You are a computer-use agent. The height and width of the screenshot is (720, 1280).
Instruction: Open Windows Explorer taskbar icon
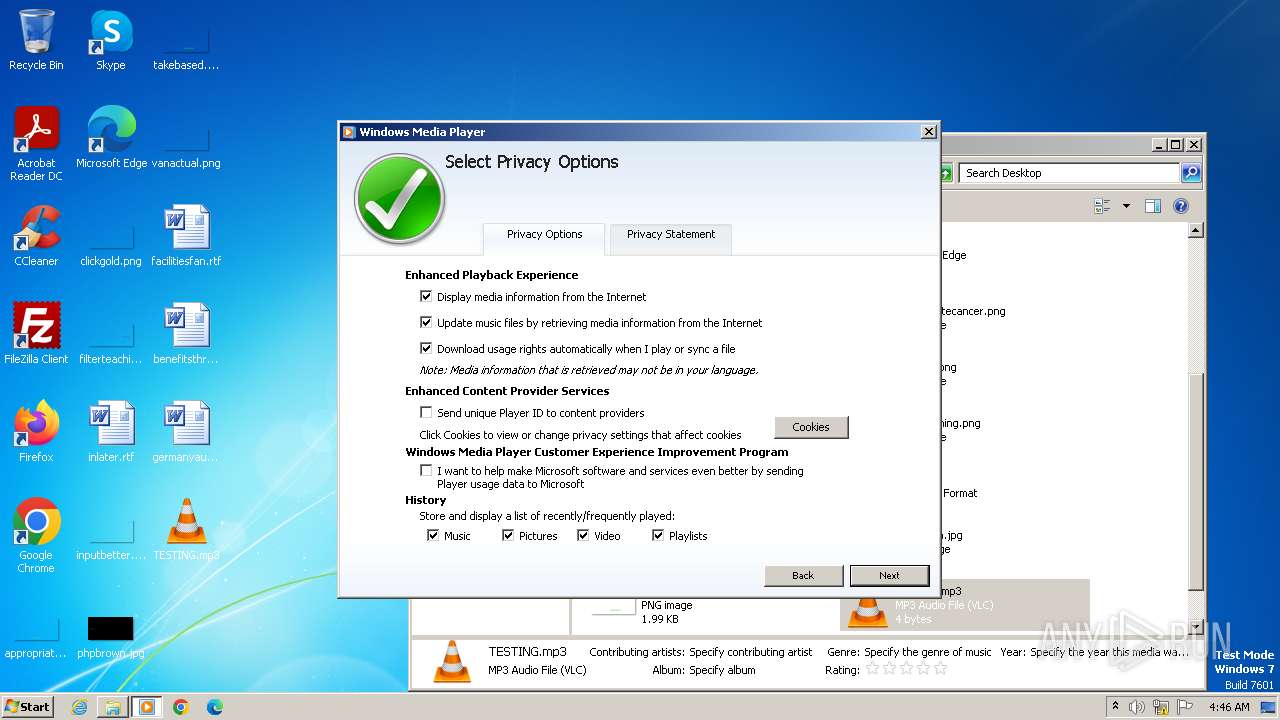point(113,707)
